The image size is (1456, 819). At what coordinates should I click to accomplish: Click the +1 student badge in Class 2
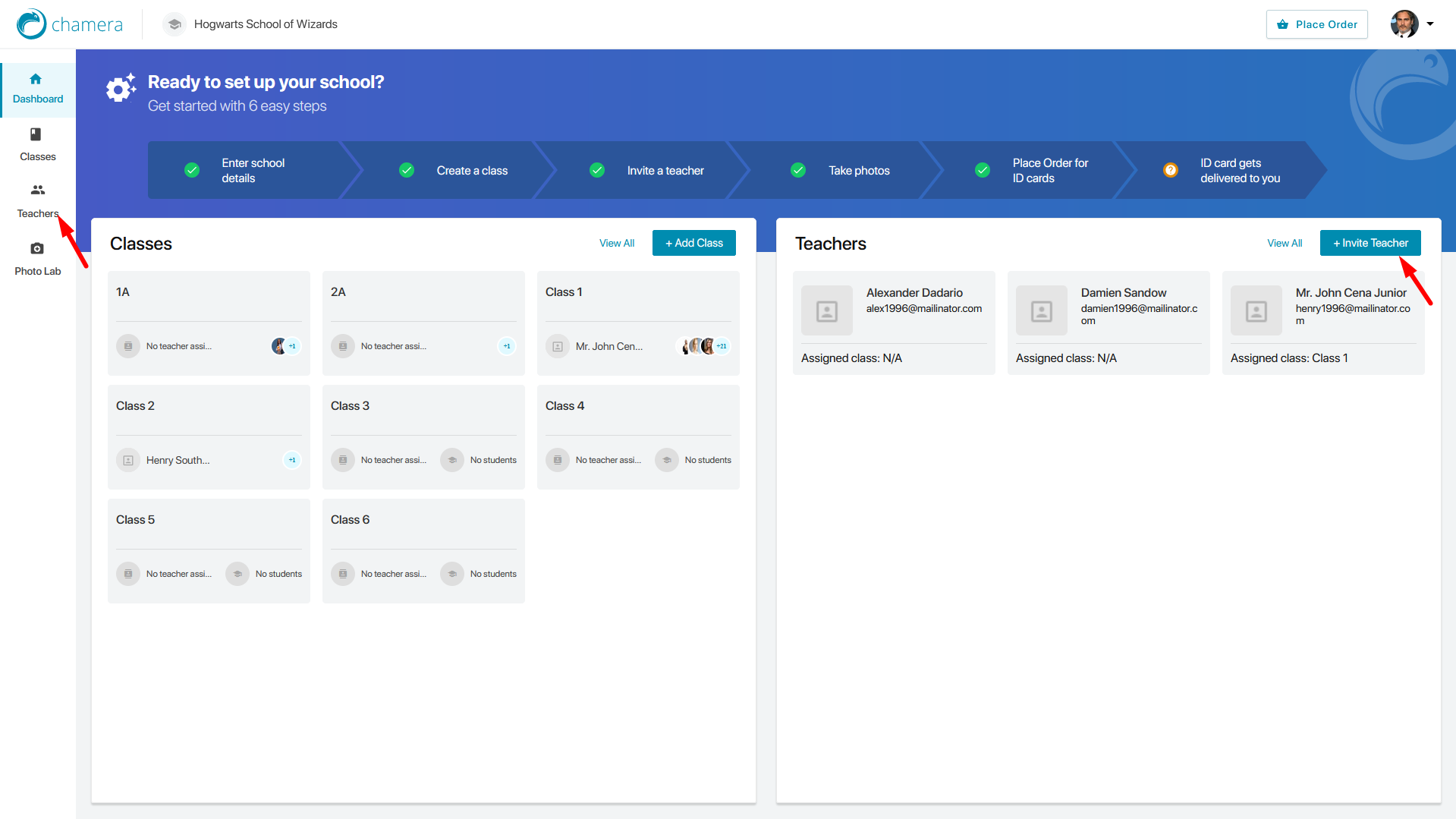[x=292, y=460]
